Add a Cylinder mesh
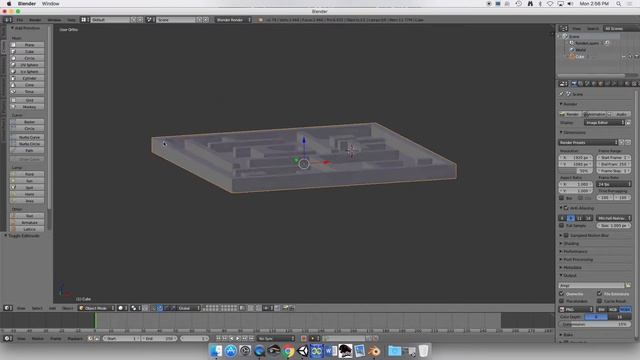The image size is (640, 360). (x=27, y=78)
